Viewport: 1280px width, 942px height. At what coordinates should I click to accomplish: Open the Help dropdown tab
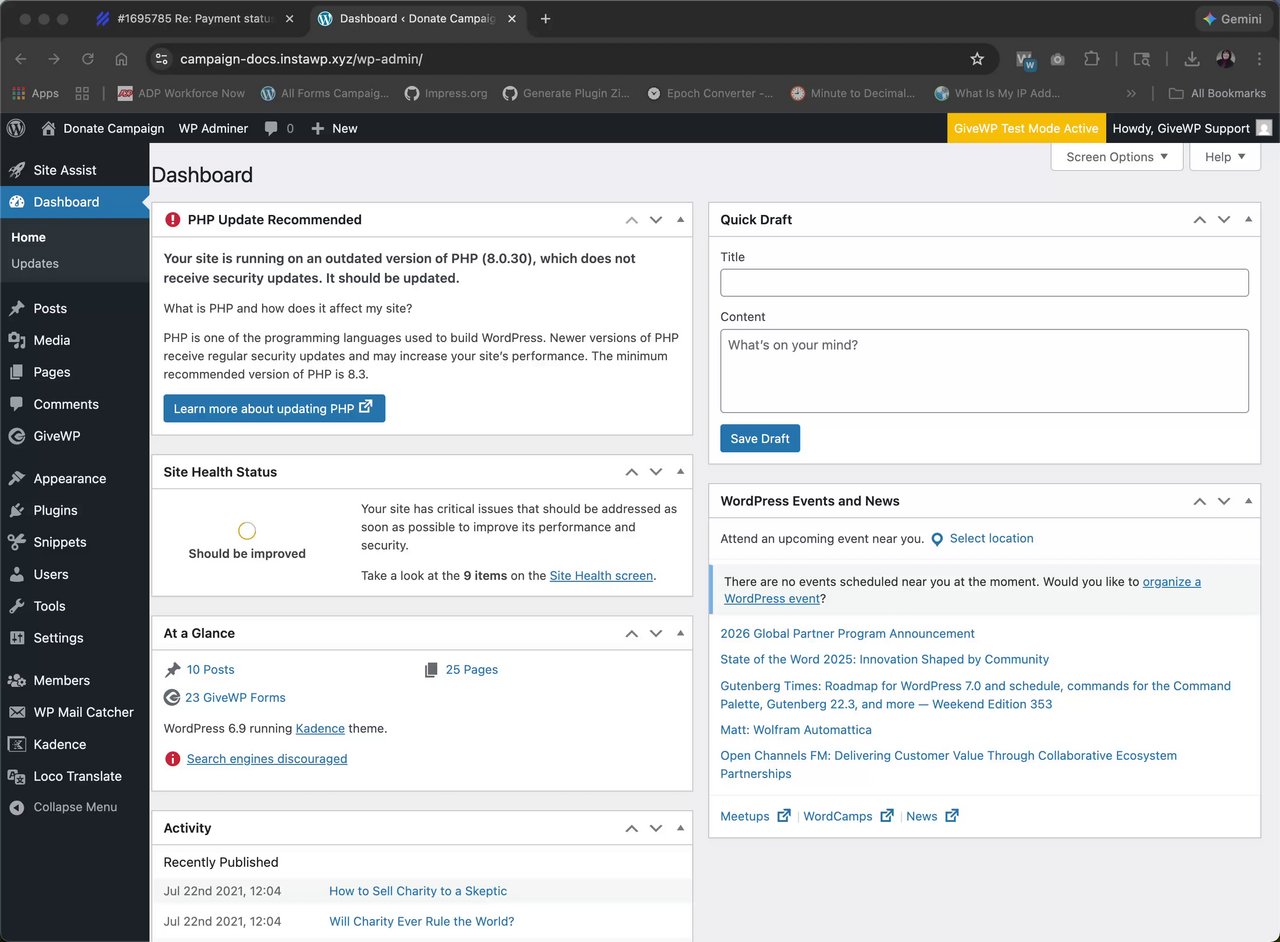click(1225, 157)
